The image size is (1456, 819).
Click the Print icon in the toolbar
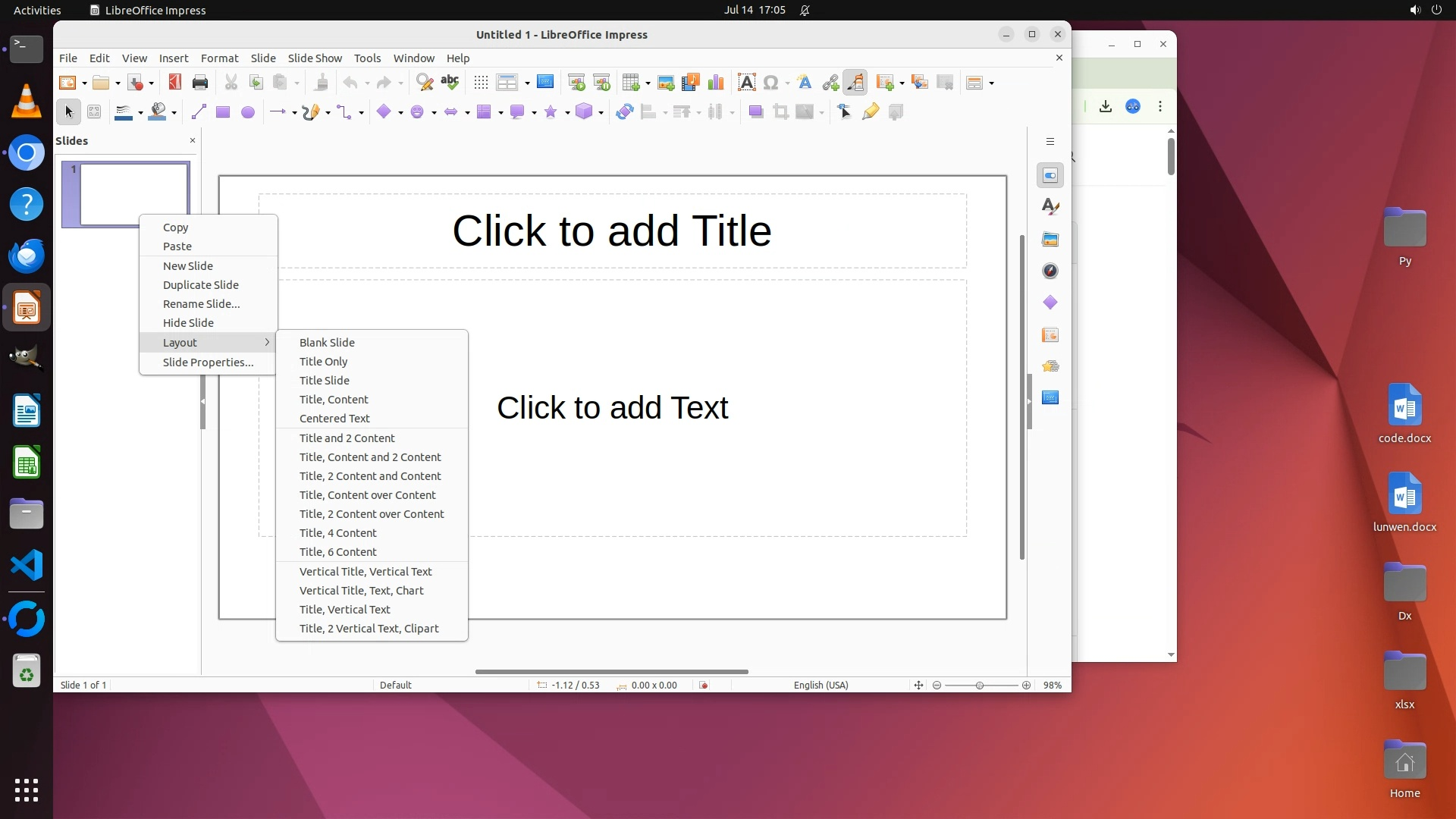(x=200, y=83)
